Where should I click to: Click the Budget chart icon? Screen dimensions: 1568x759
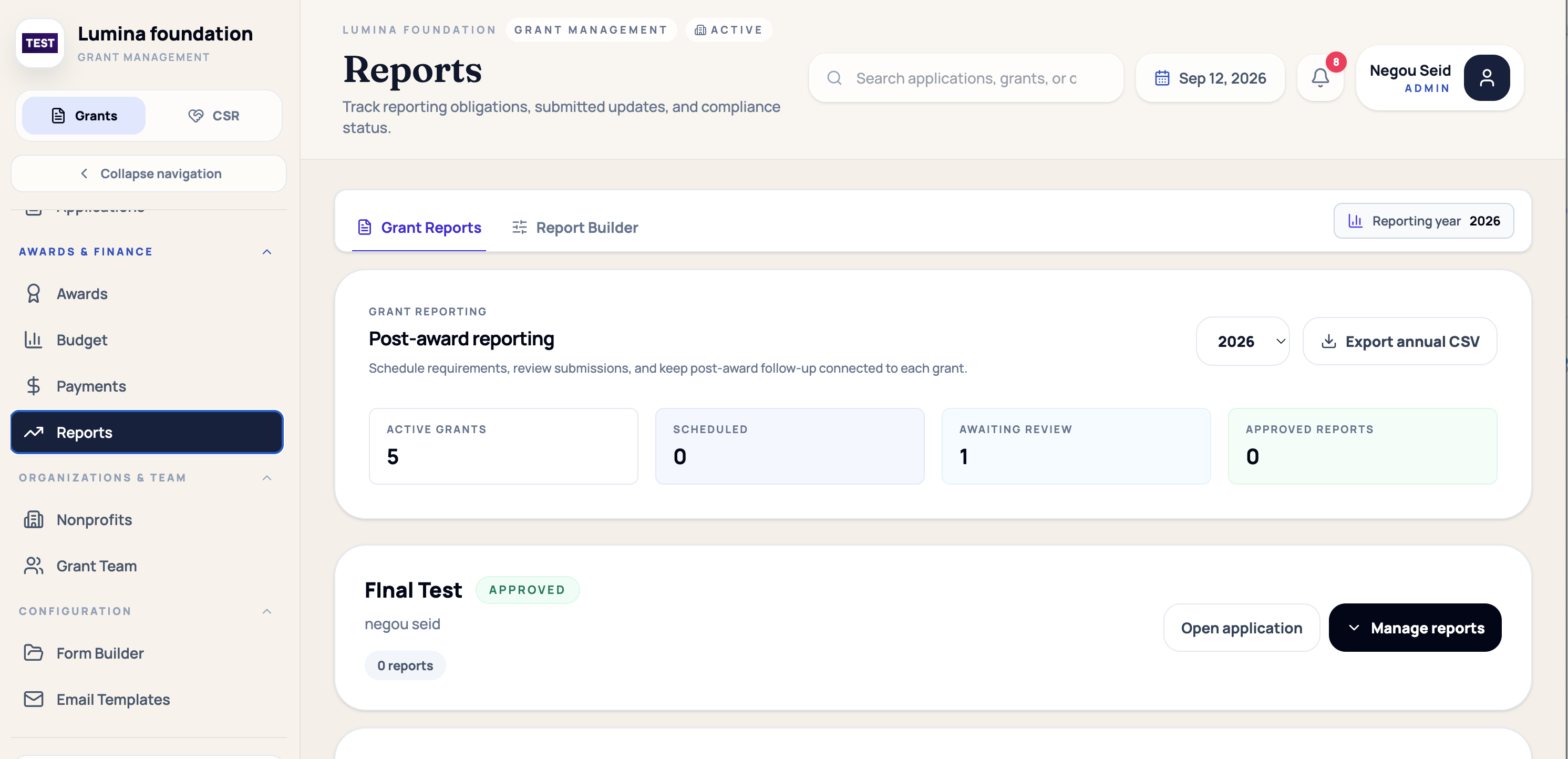pos(34,340)
